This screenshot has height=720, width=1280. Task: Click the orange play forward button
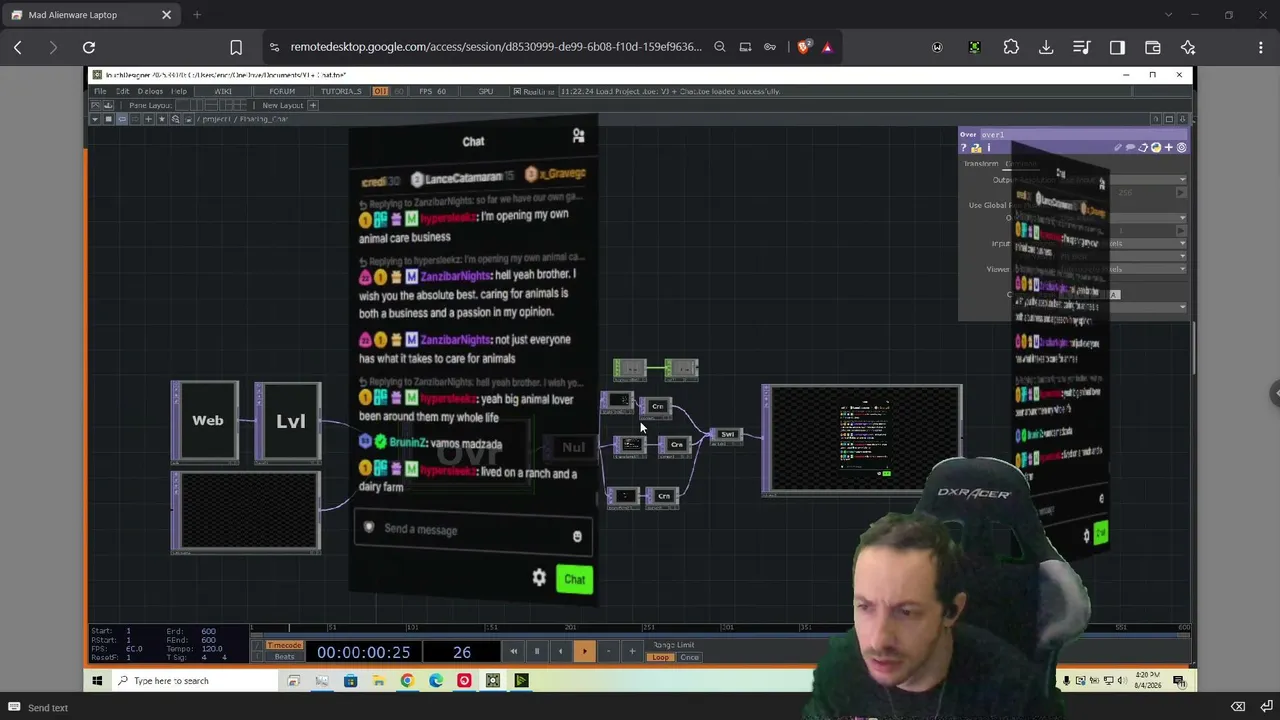point(584,652)
